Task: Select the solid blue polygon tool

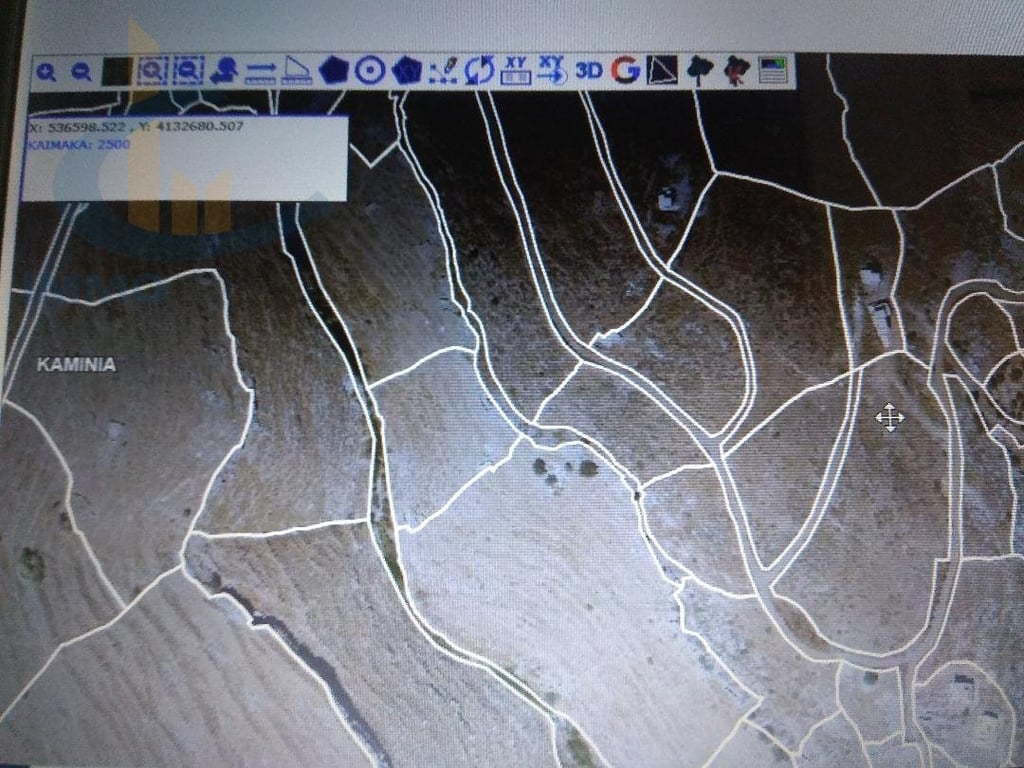Action: click(333, 70)
